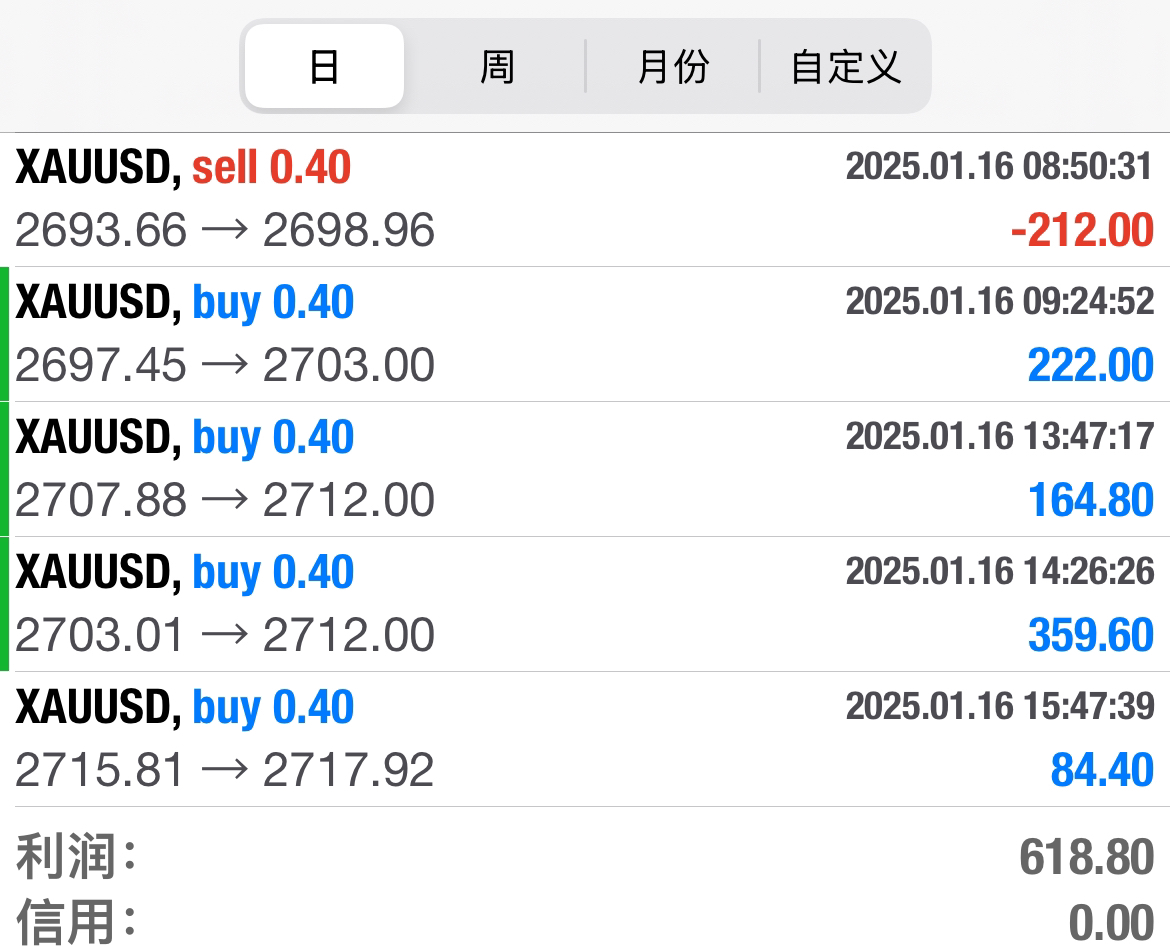Tap the total profit figure 618.80
Screen dimensions: 1170x947
tap(1086, 857)
